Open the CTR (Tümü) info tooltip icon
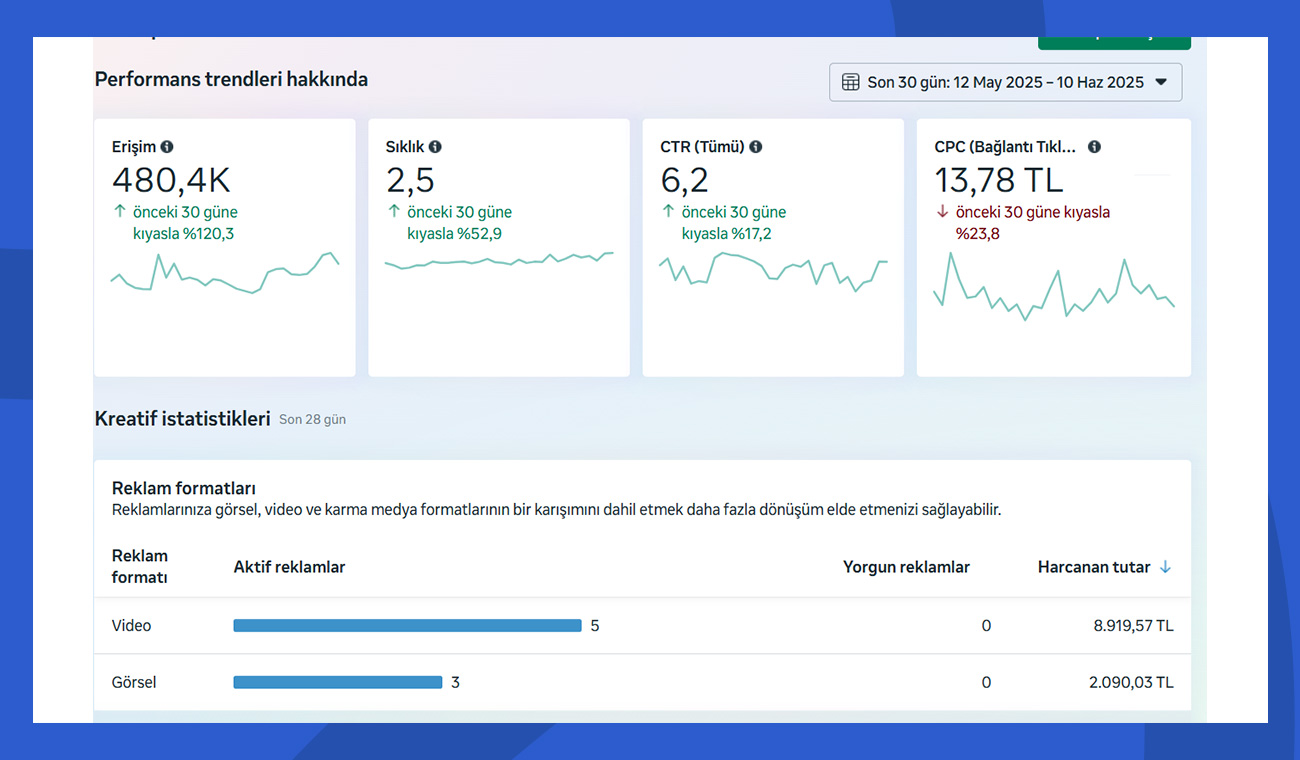Image resolution: width=1300 pixels, height=760 pixels. 756,147
